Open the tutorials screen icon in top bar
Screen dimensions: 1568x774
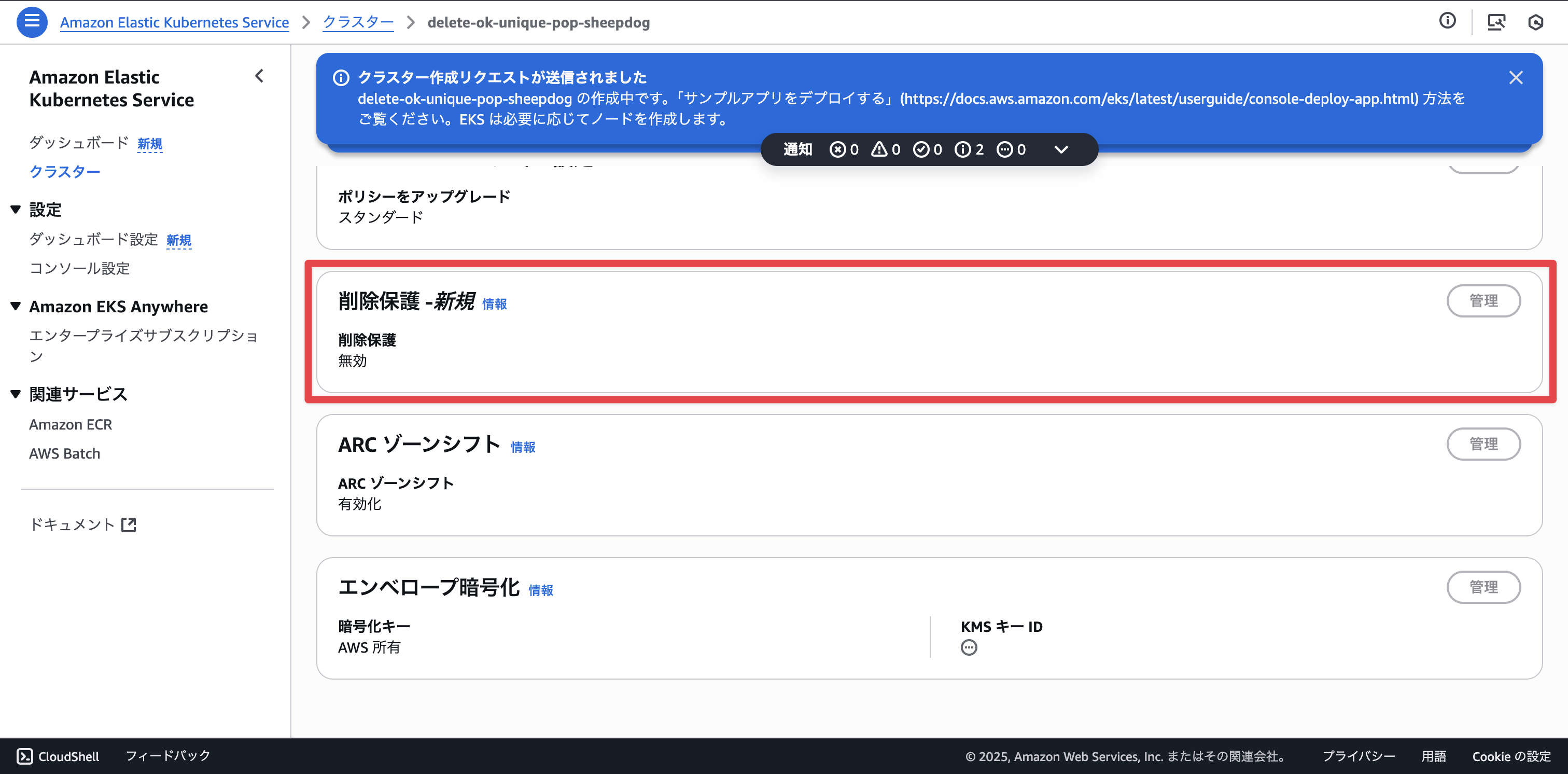(1496, 22)
